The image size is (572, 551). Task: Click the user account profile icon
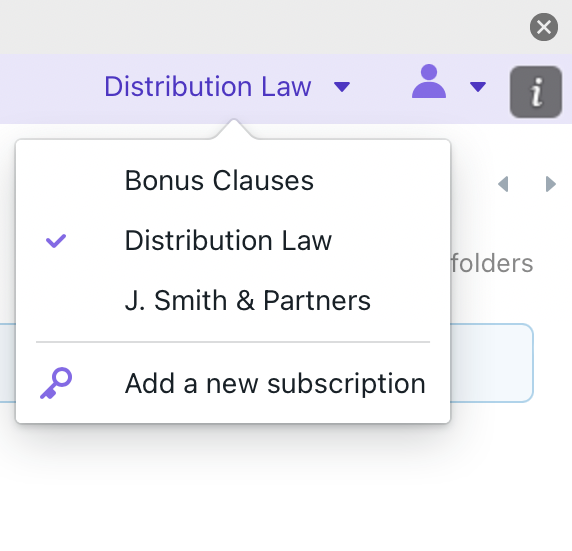click(429, 81)
